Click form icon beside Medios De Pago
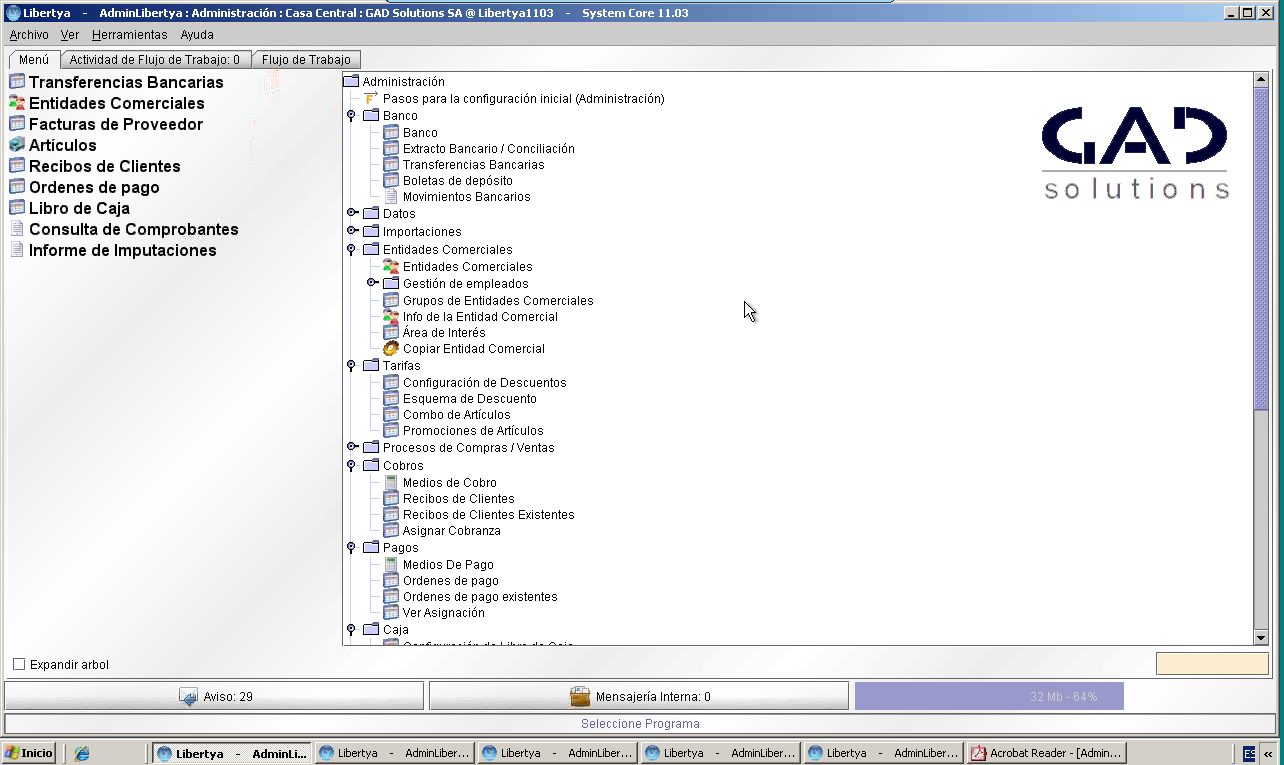This screenshot has height=765, width=1284. [x=391, y=565]
